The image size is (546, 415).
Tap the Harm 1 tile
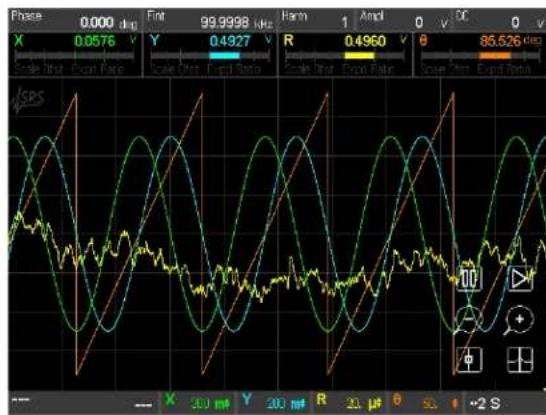click(317, 21)
